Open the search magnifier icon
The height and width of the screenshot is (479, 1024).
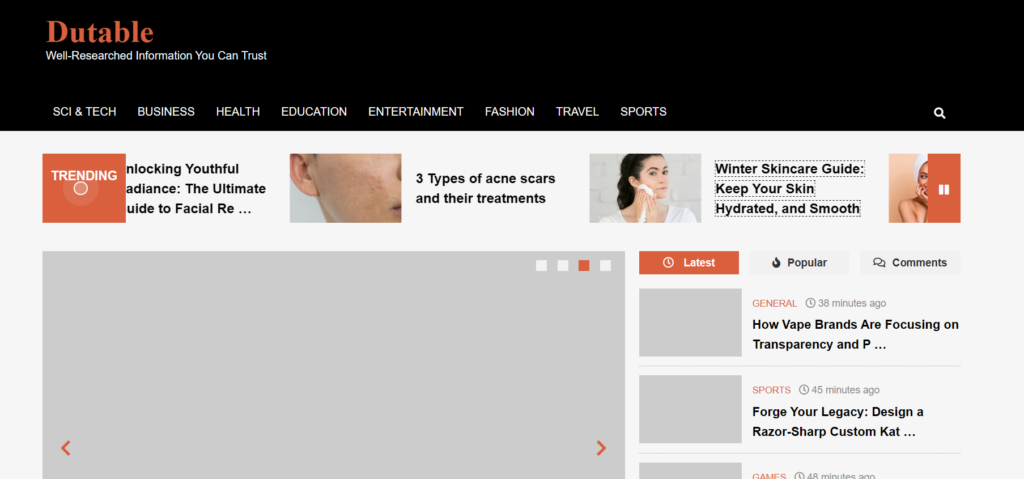point(939,113)
